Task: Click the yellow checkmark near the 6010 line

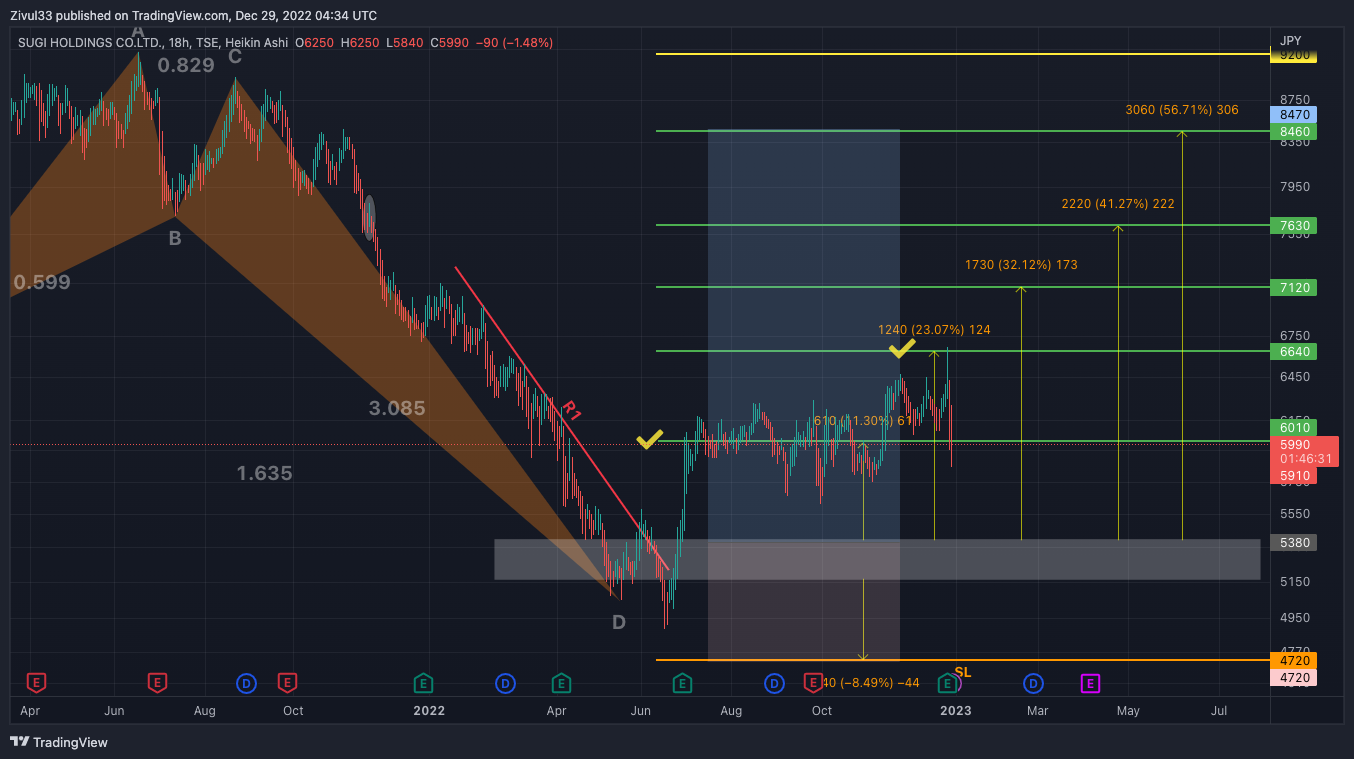Action: 650,438
